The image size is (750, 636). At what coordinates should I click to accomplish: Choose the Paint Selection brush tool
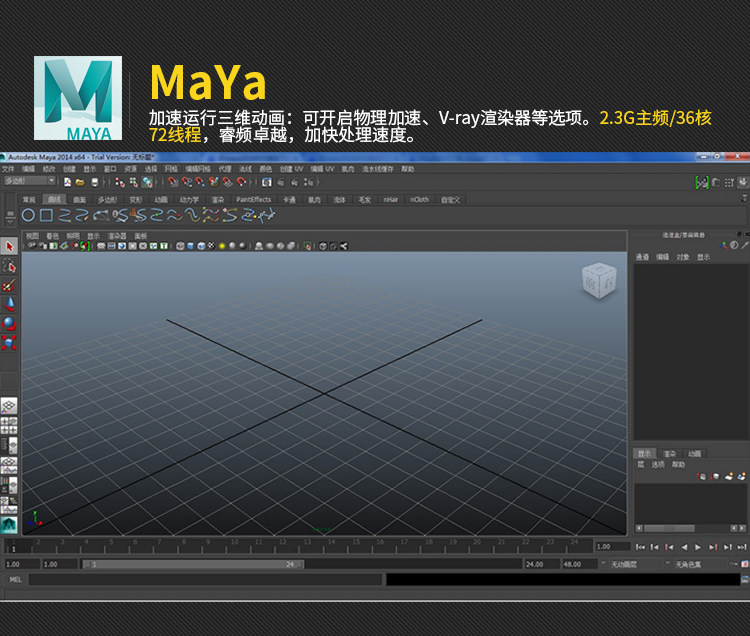click(x=9, y=285)
